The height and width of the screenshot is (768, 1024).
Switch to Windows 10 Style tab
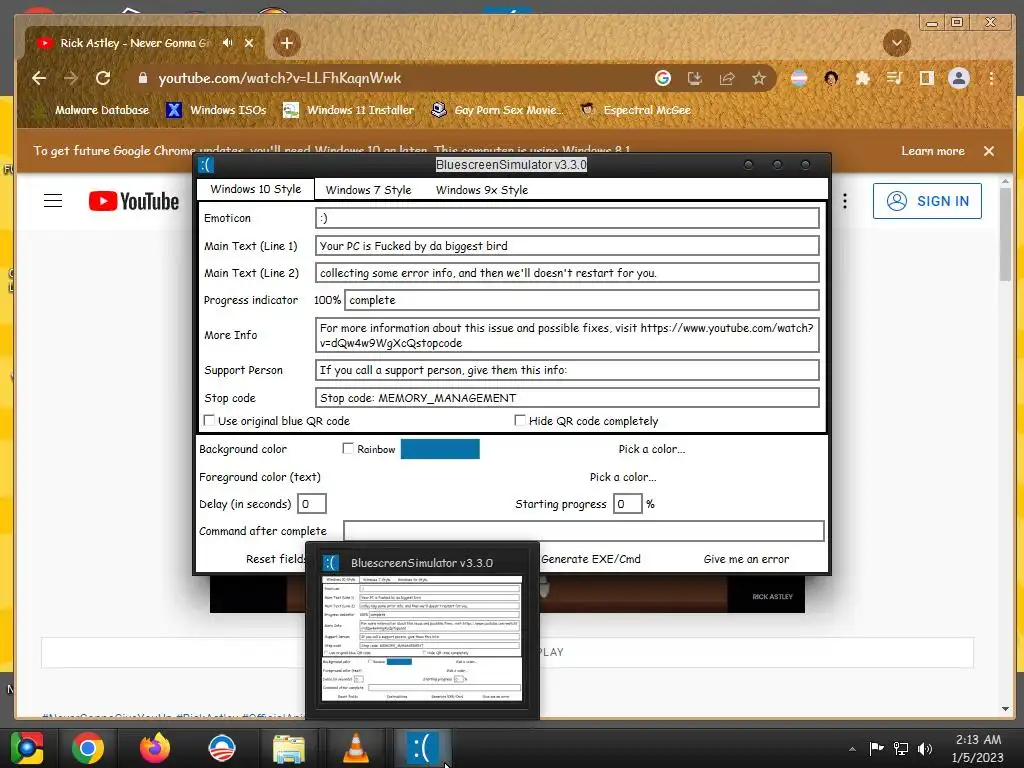pyautogui.click(x=255, y=189)
